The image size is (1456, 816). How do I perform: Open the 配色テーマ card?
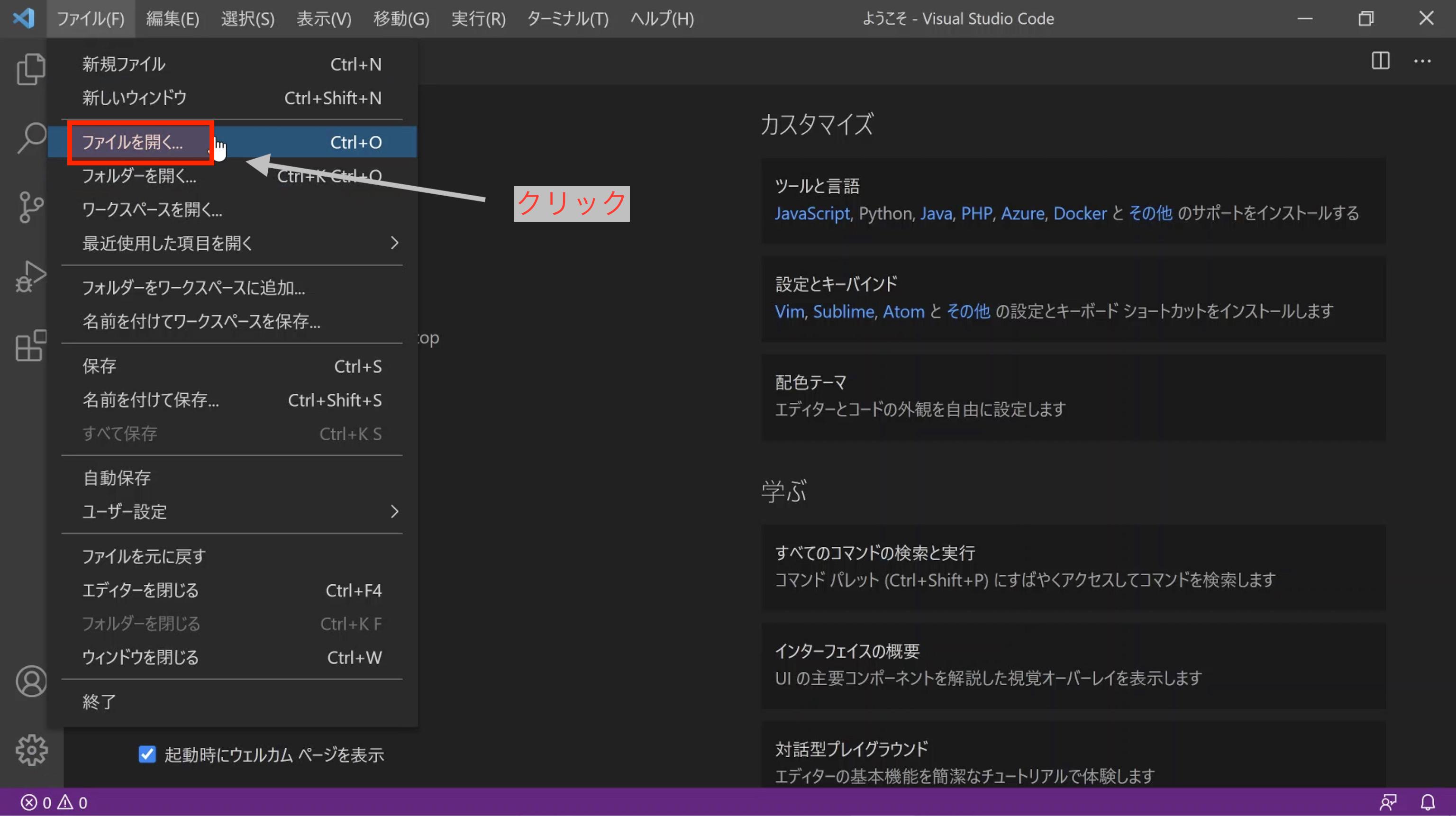(x=1073, y=397)
